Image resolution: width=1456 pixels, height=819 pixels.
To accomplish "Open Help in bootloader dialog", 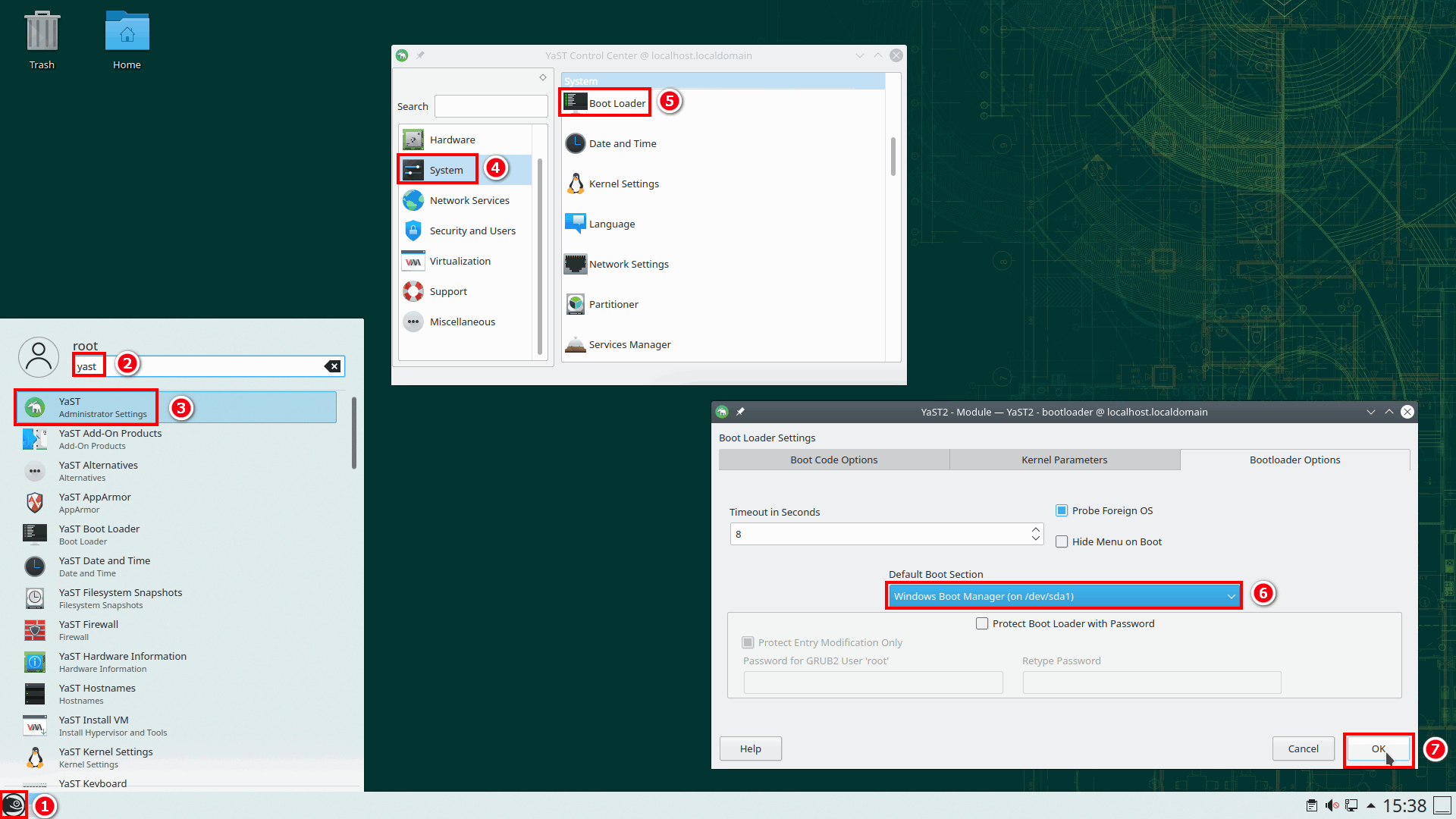I will click(751, 748).
